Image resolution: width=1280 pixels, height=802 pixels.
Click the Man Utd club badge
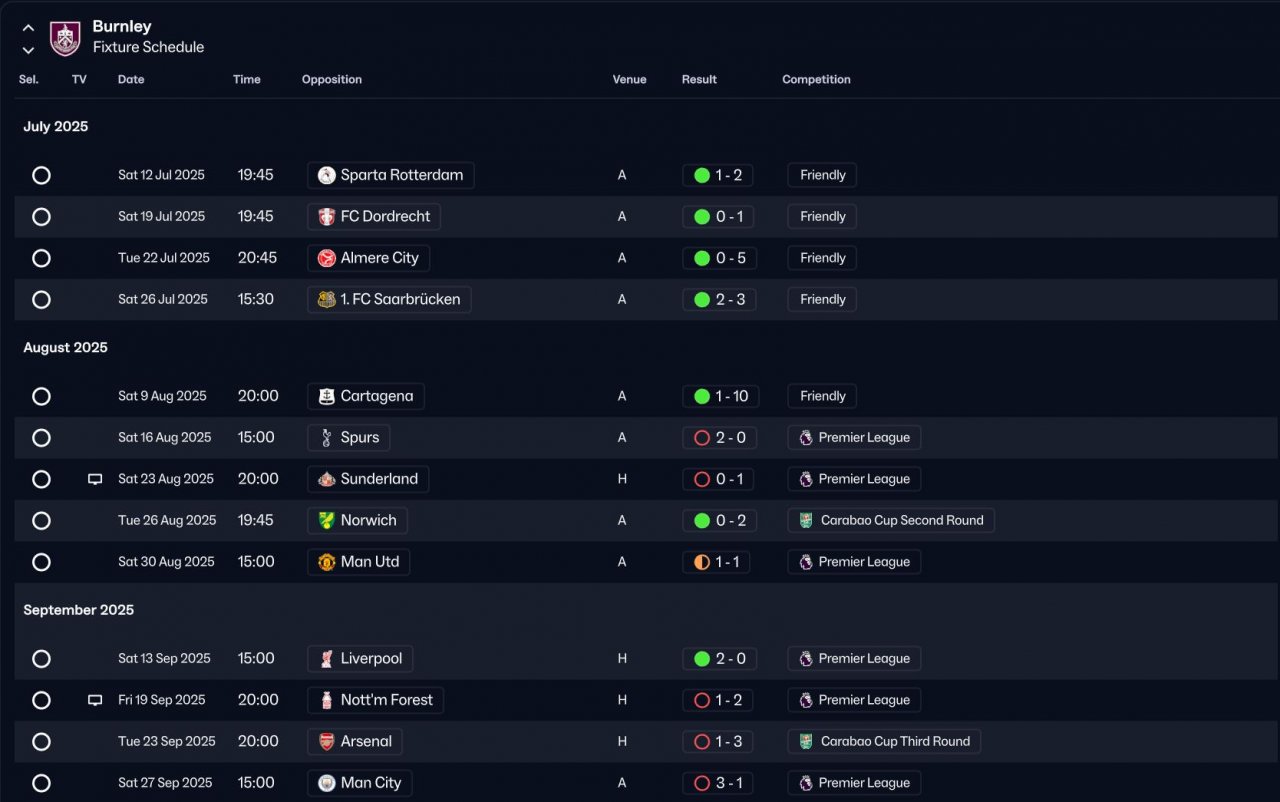click(x=326, y=562)
